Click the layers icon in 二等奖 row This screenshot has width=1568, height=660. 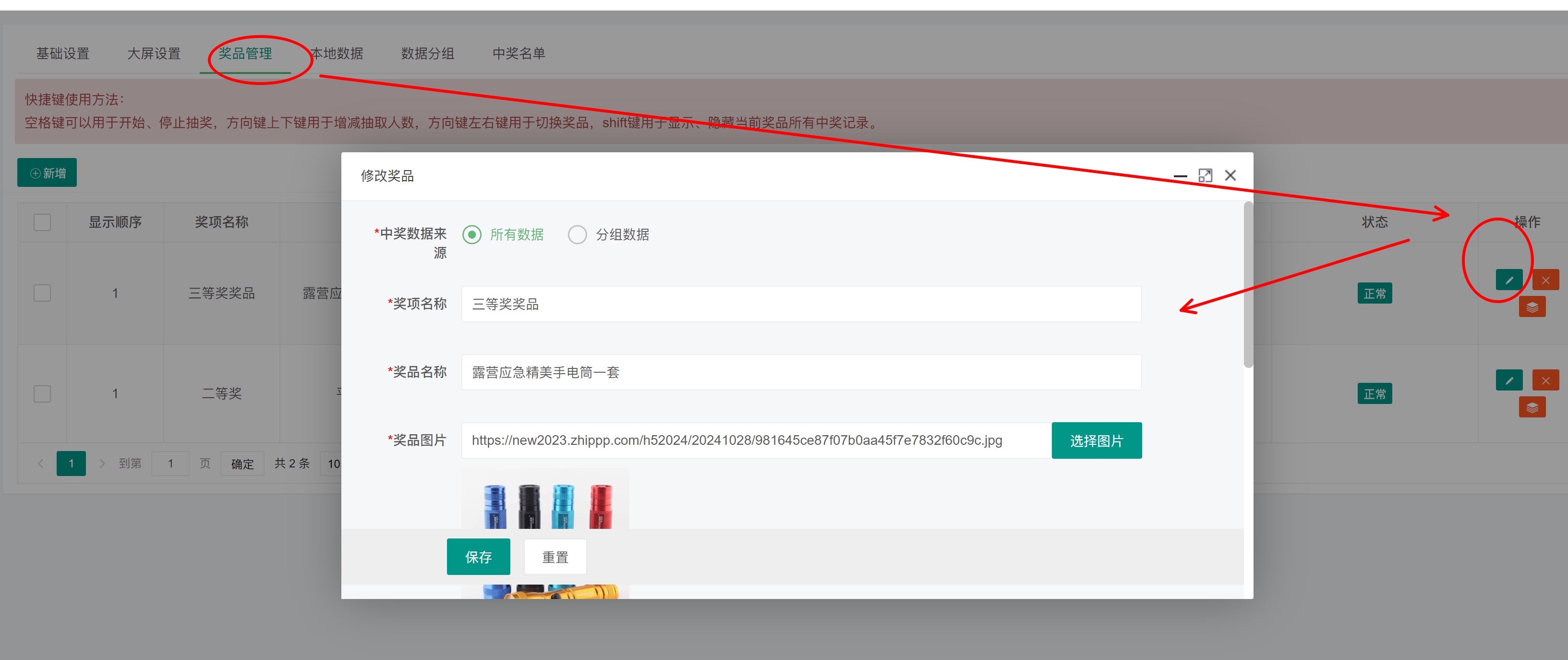(x=1532, y=407)
